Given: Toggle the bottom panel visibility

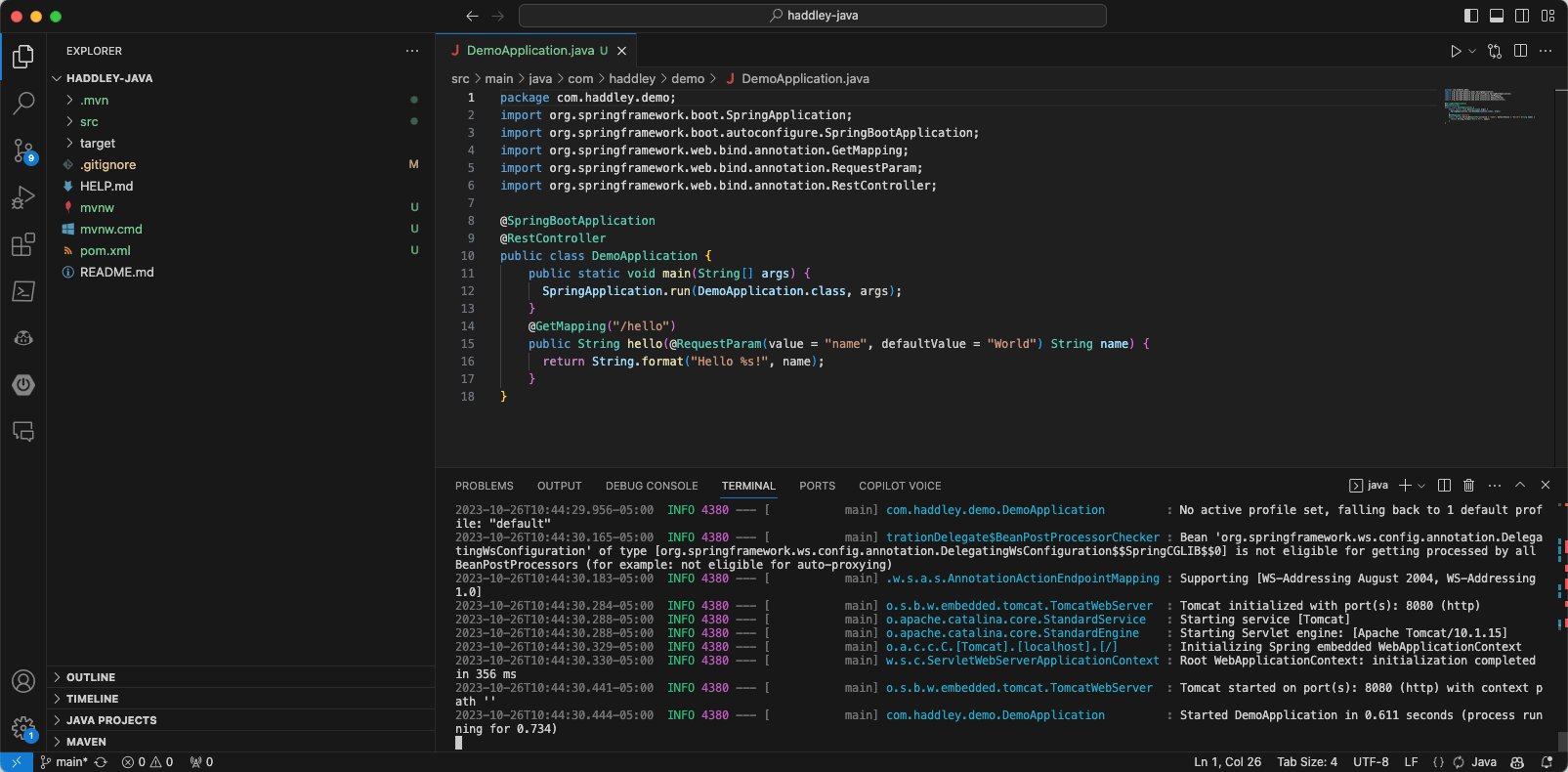Looking at the screenshot, I should (x=1497, y=16).
